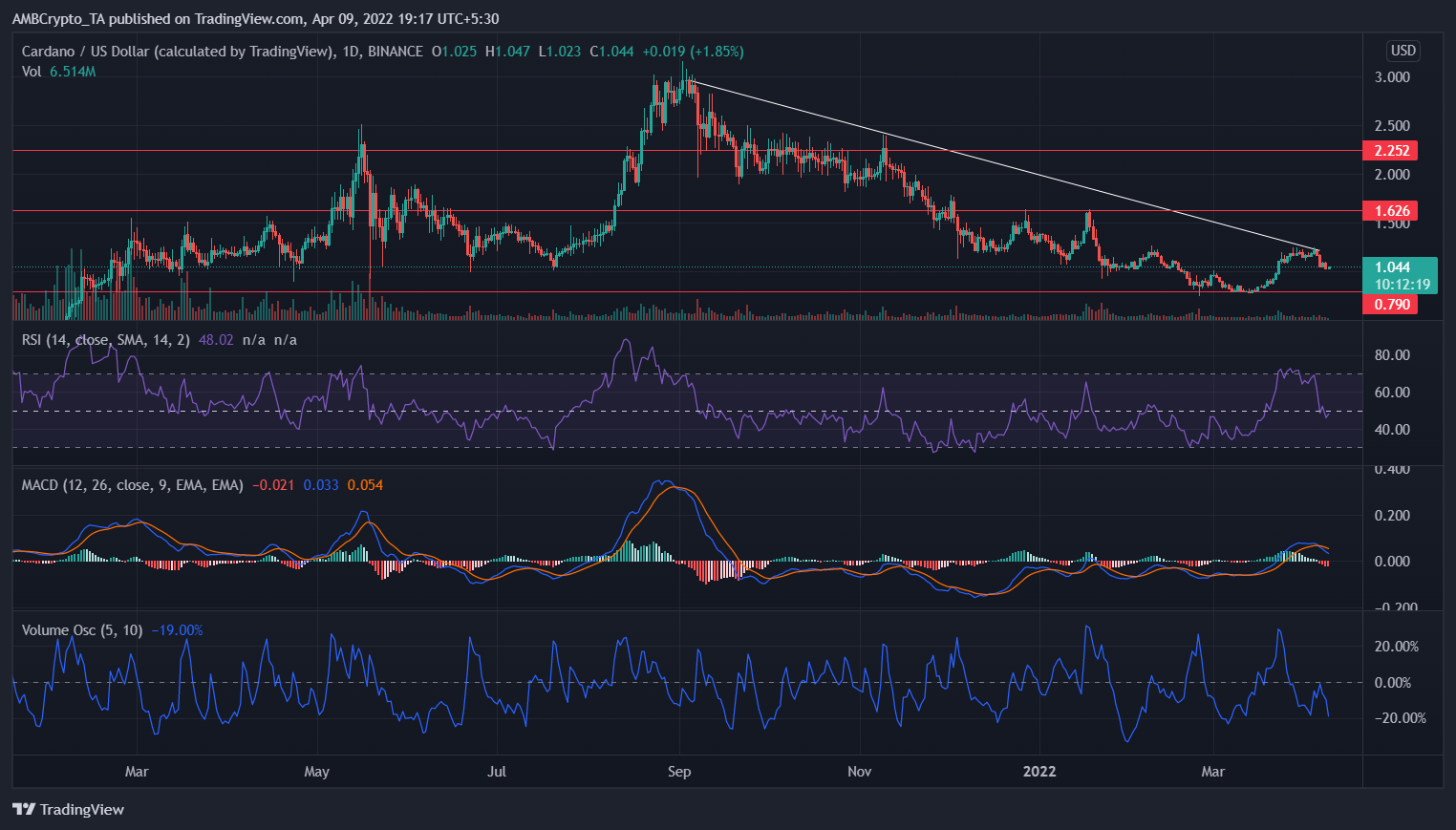
Task: Click the 2022 label on time axis
Action: [x=1039, y=772]
